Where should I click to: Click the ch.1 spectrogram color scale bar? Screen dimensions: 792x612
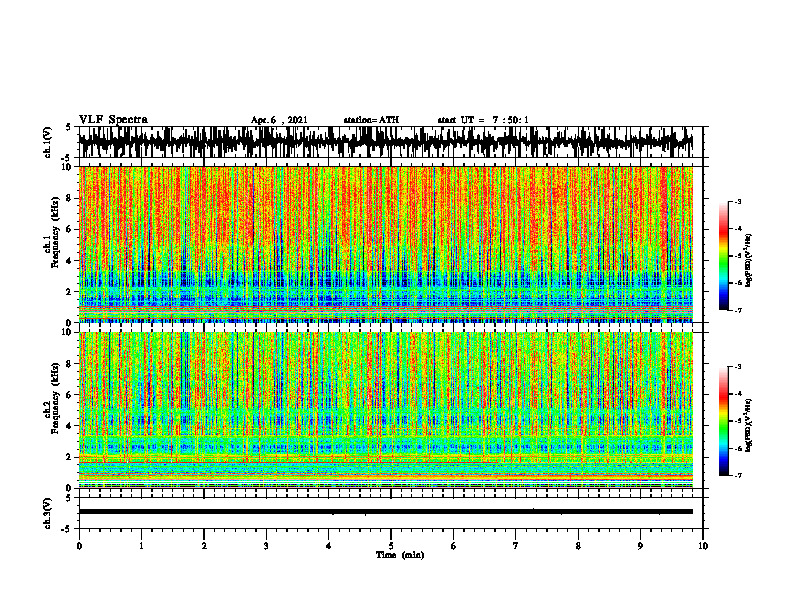(724, 256)
